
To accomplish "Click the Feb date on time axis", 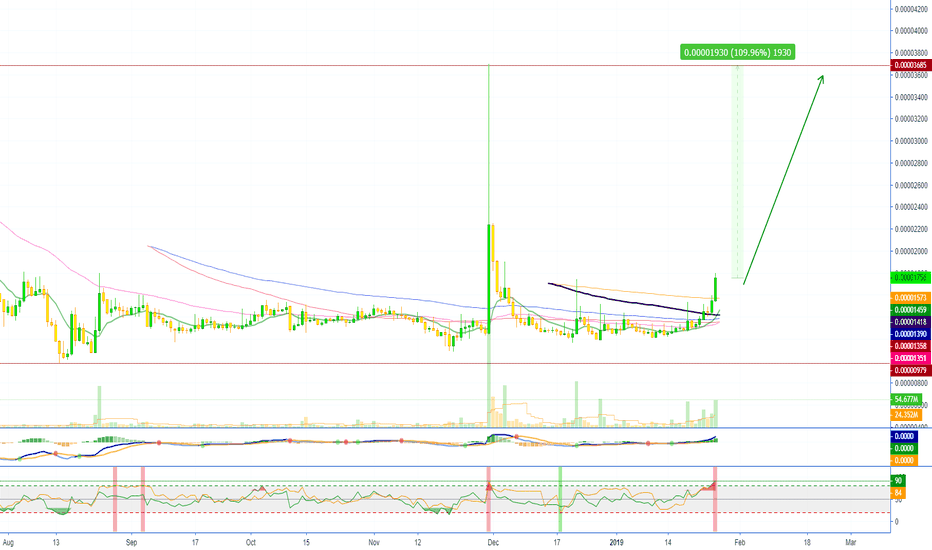I will (739, 542).
